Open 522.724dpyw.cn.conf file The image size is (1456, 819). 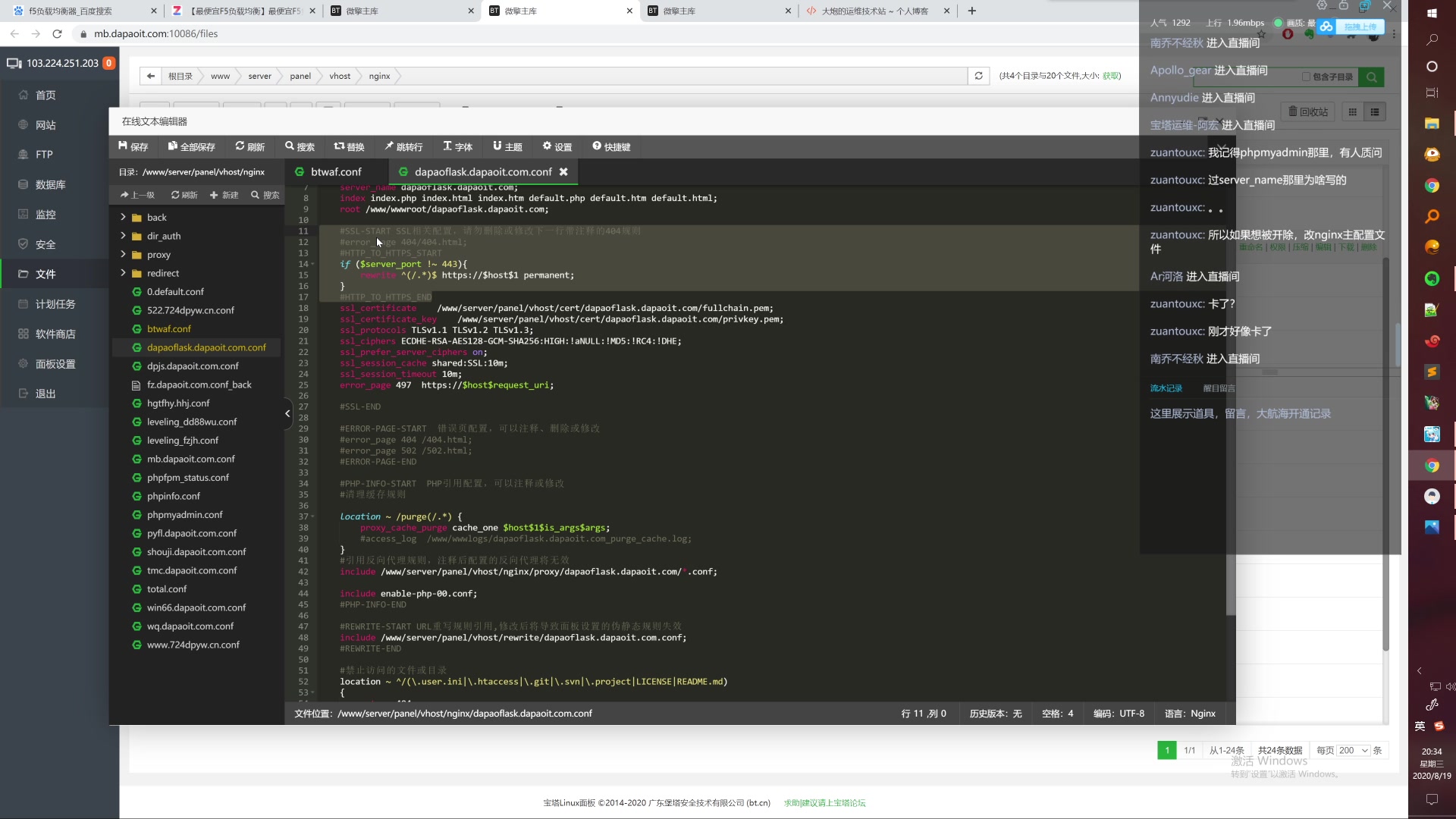190,310
